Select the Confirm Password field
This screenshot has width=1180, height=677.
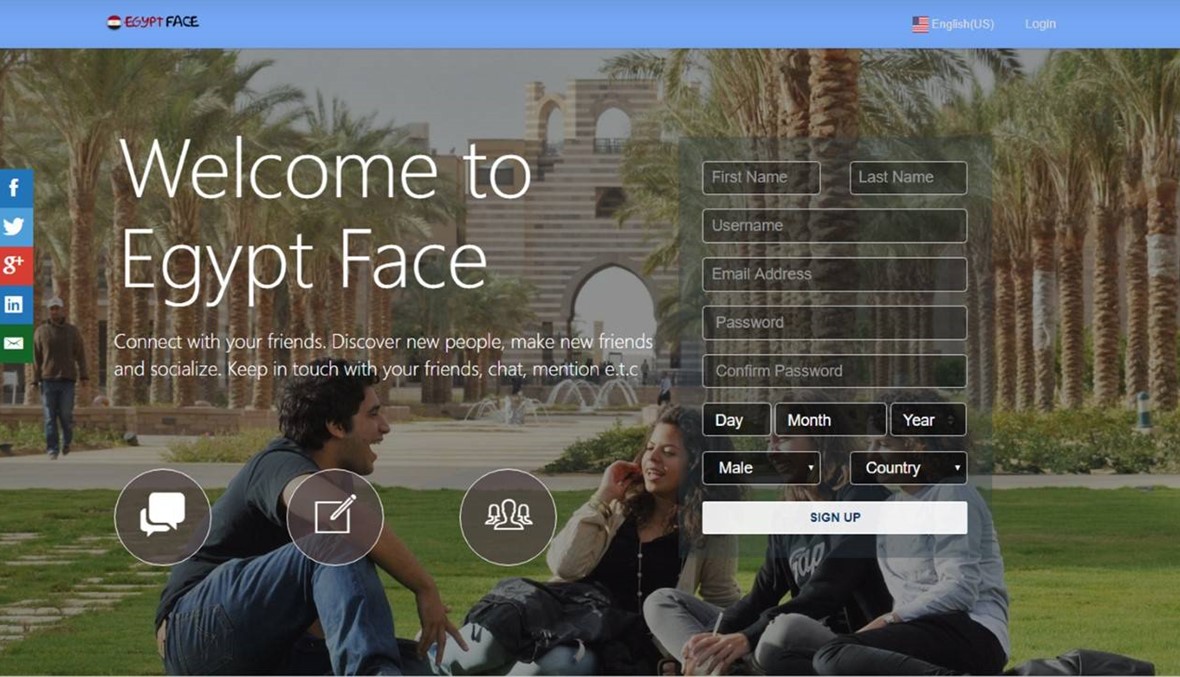[834, 371]
